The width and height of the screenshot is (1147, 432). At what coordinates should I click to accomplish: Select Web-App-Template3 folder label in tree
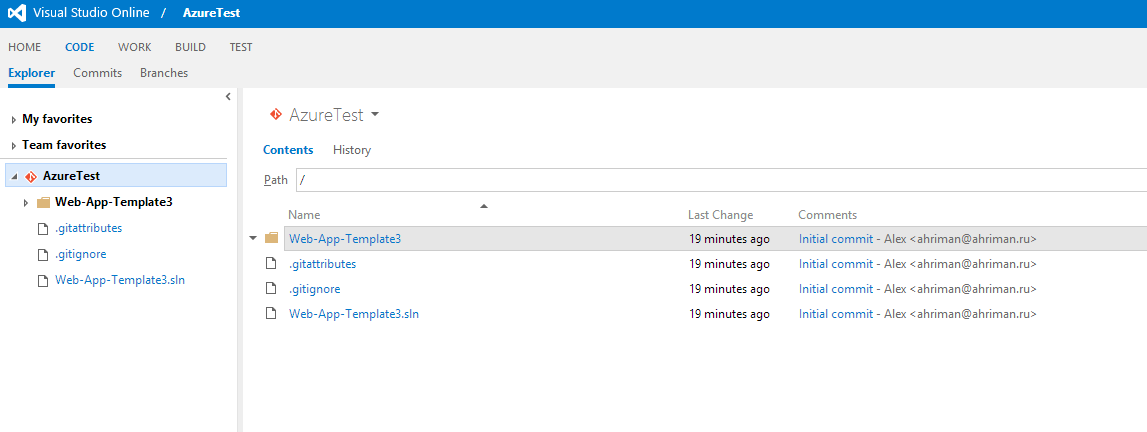click(113, 202)
